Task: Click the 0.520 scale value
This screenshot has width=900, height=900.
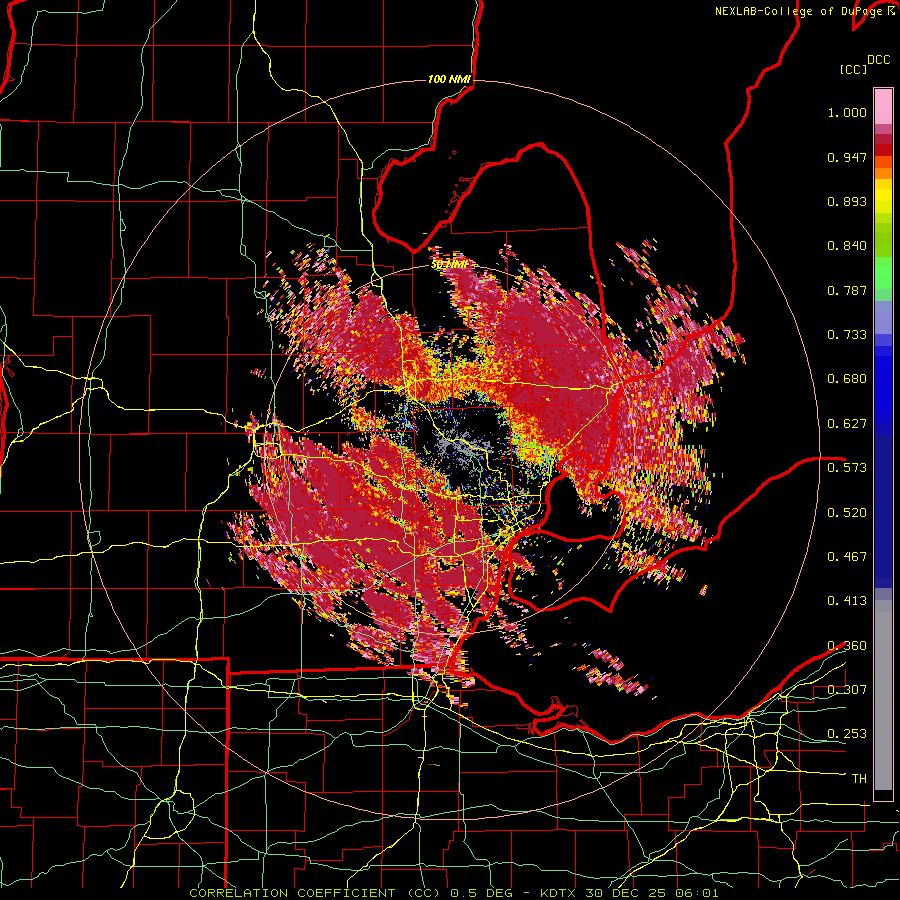Action: (847, 513)
